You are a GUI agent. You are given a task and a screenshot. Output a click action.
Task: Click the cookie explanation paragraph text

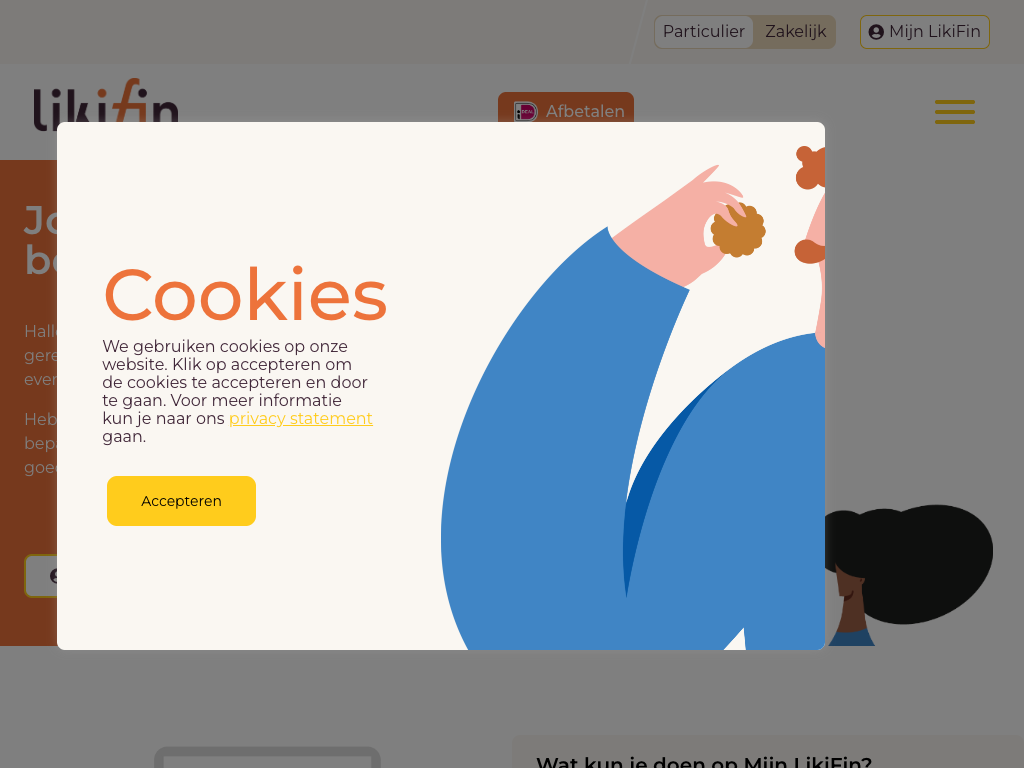[237, 391]
